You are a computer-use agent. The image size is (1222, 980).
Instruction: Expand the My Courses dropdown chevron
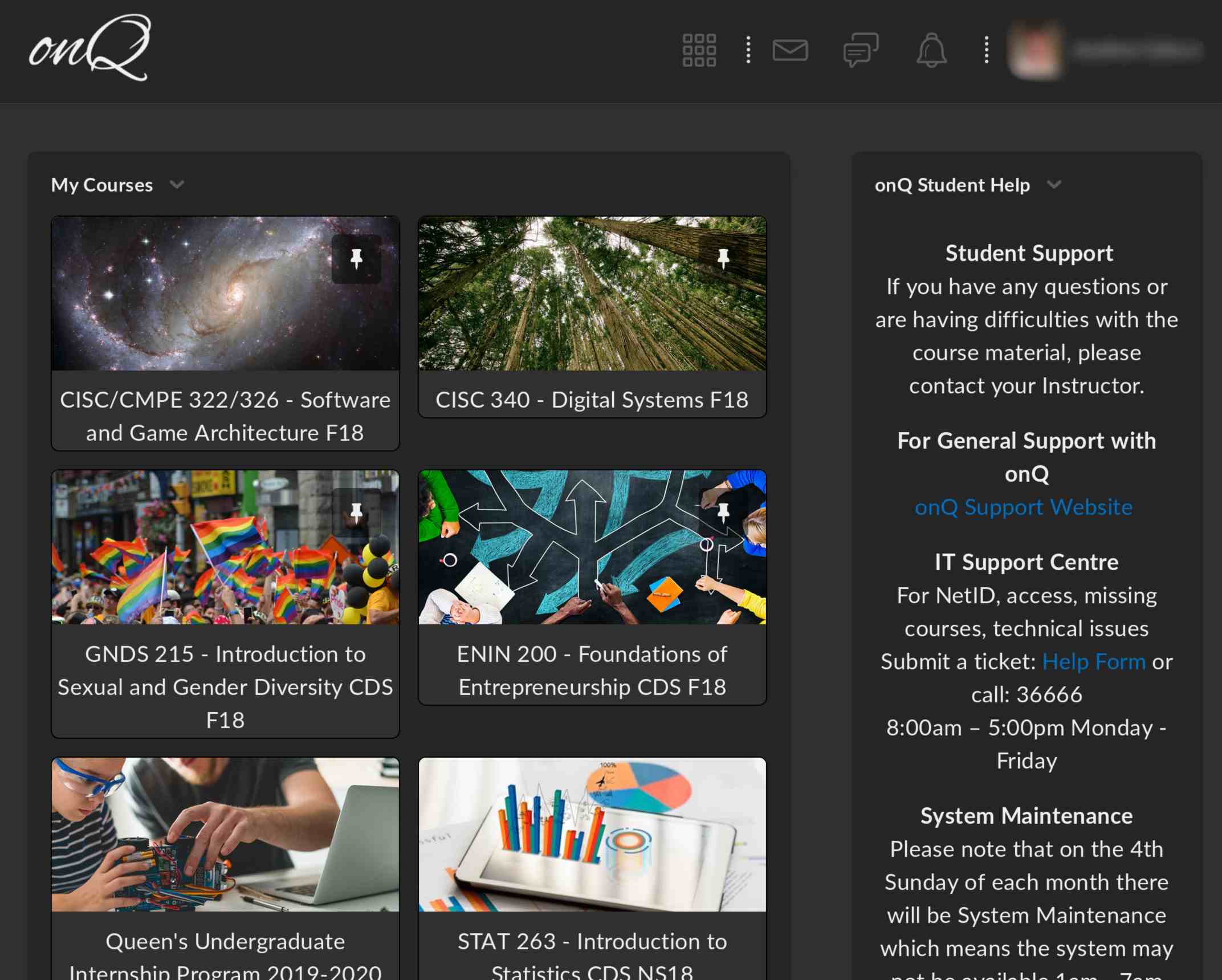pos(177,185)
